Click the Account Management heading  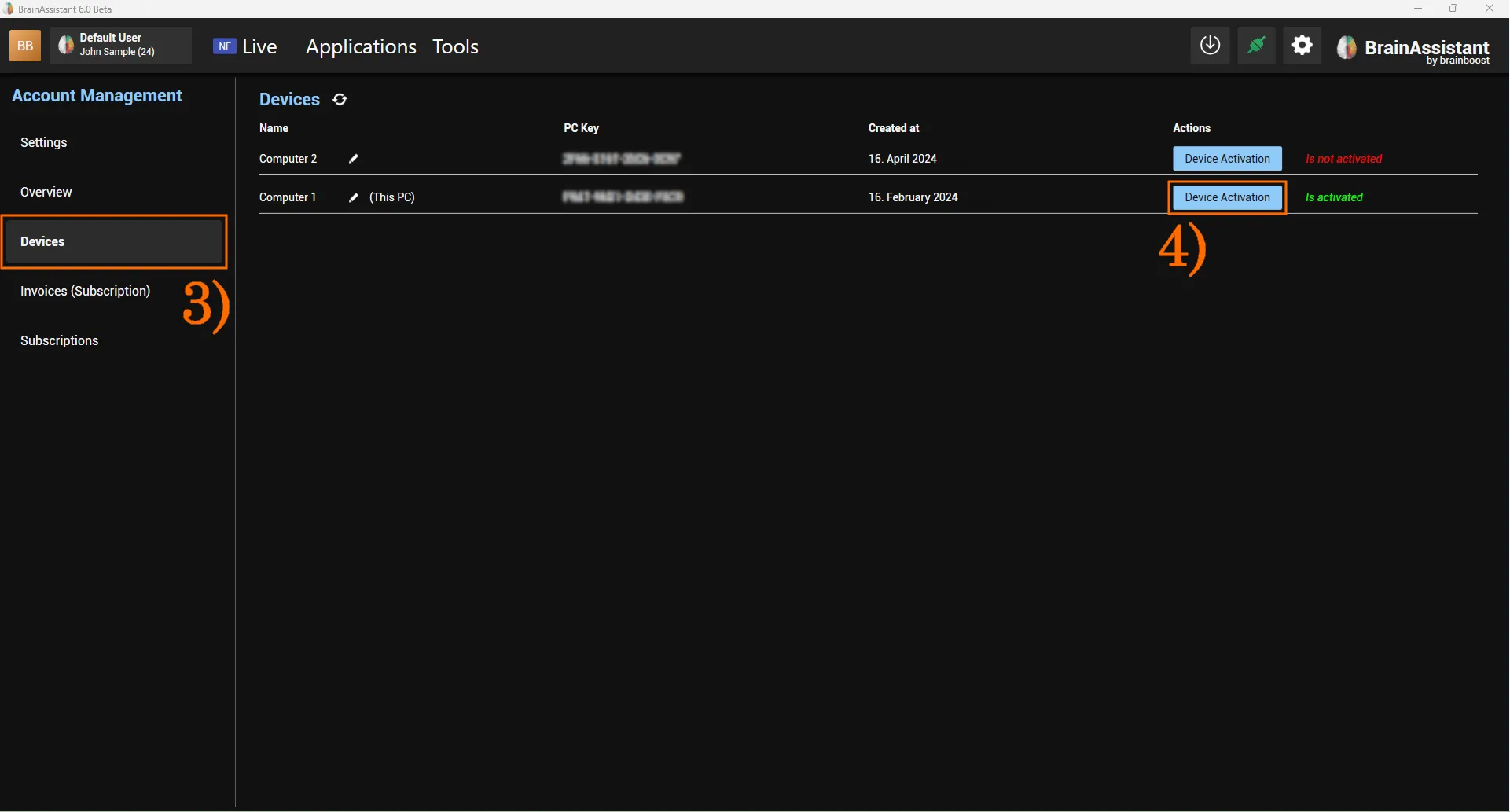click(x=97, y=96)
